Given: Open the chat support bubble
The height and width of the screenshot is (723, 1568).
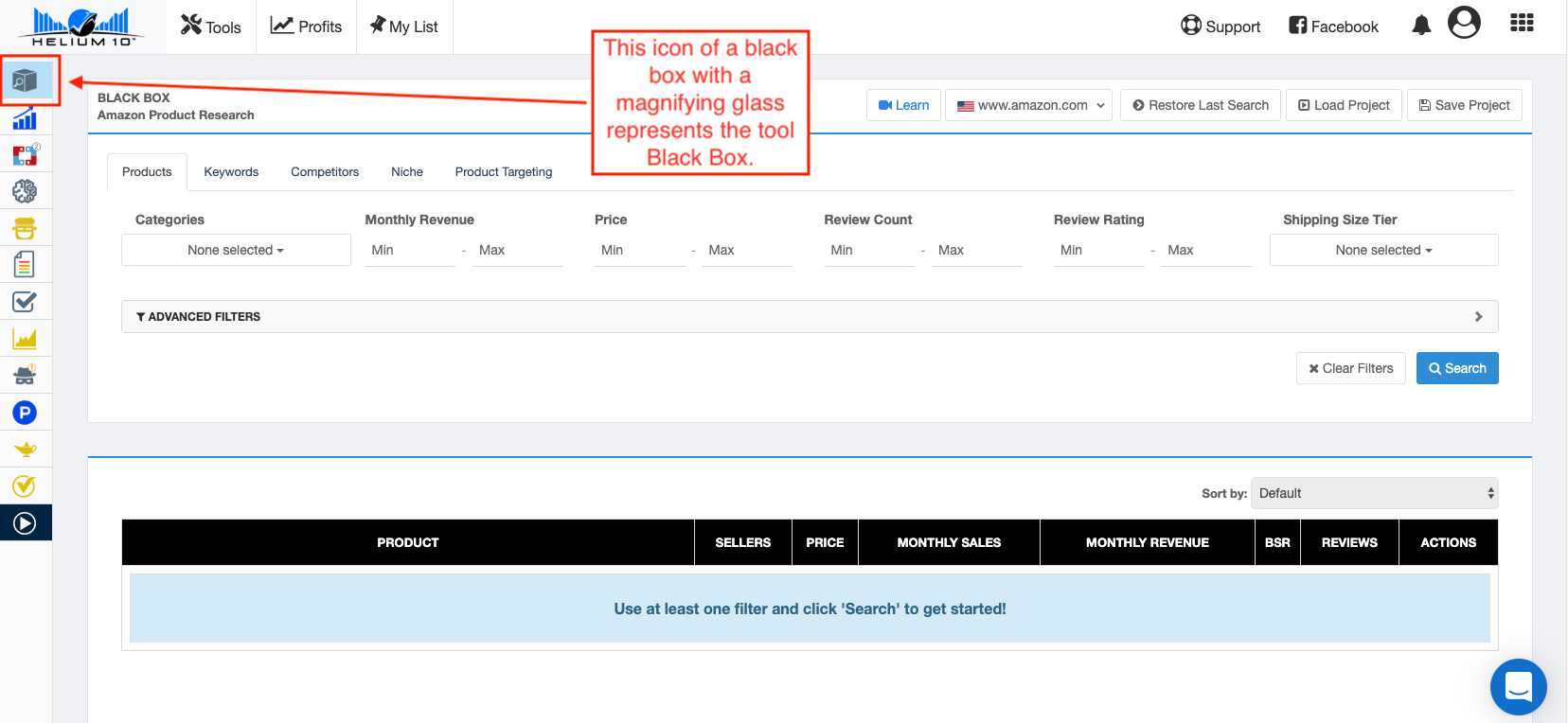Looking at the screenshot, I should click(1518, 687).
